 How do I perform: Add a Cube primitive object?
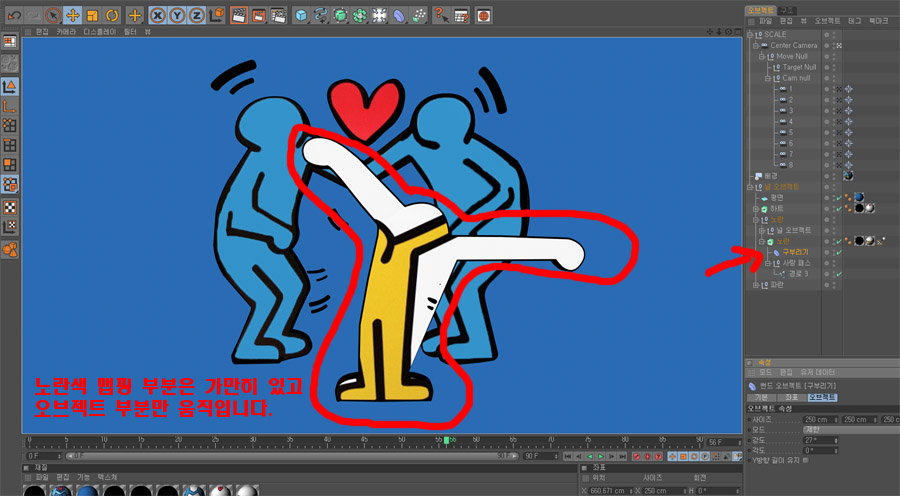click(x=301, y=16)
